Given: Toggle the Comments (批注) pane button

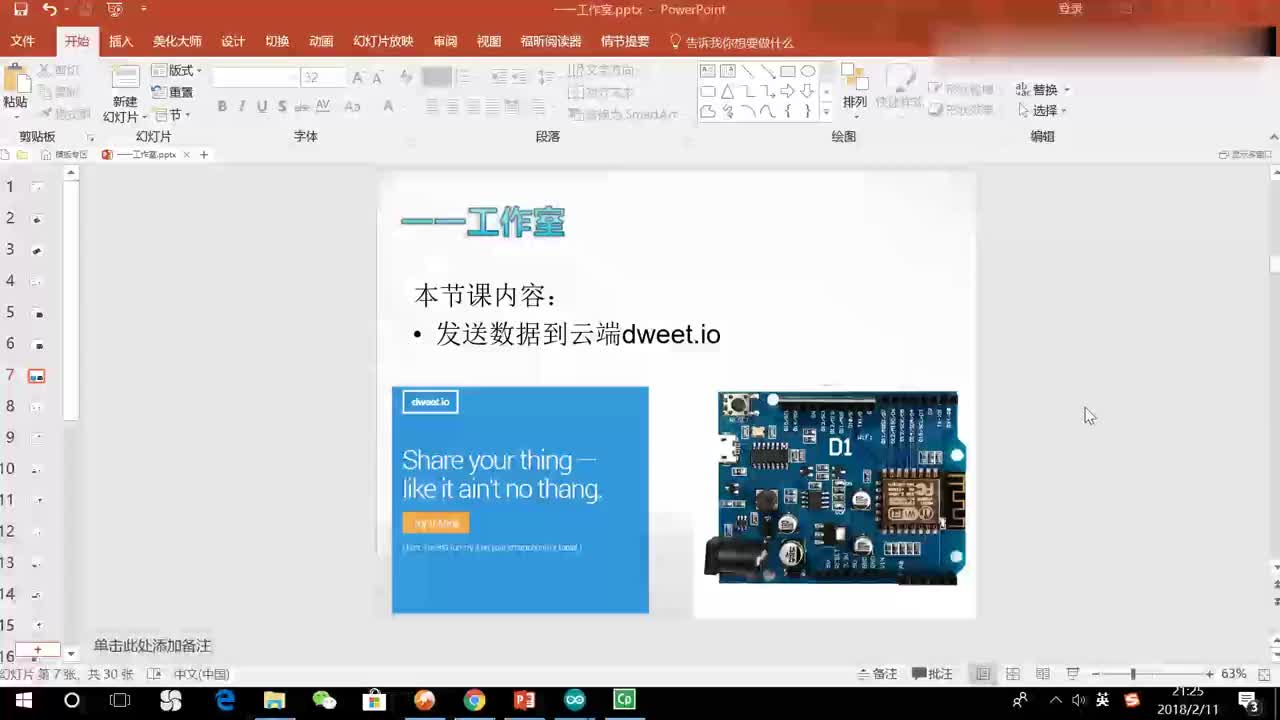Looking at the screenshot, I should [x=932, y=674].
